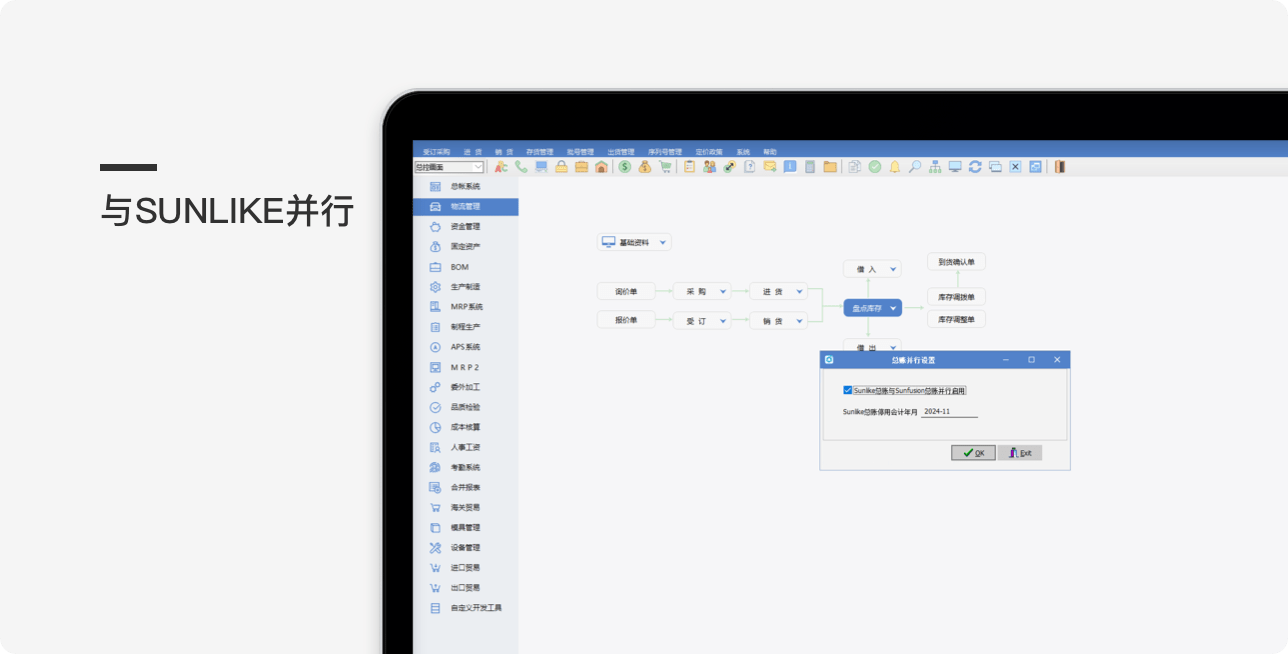Click the green dollar coin toolbar icon
This screenshot has width=1288, height=654.
tap(625, 167)
